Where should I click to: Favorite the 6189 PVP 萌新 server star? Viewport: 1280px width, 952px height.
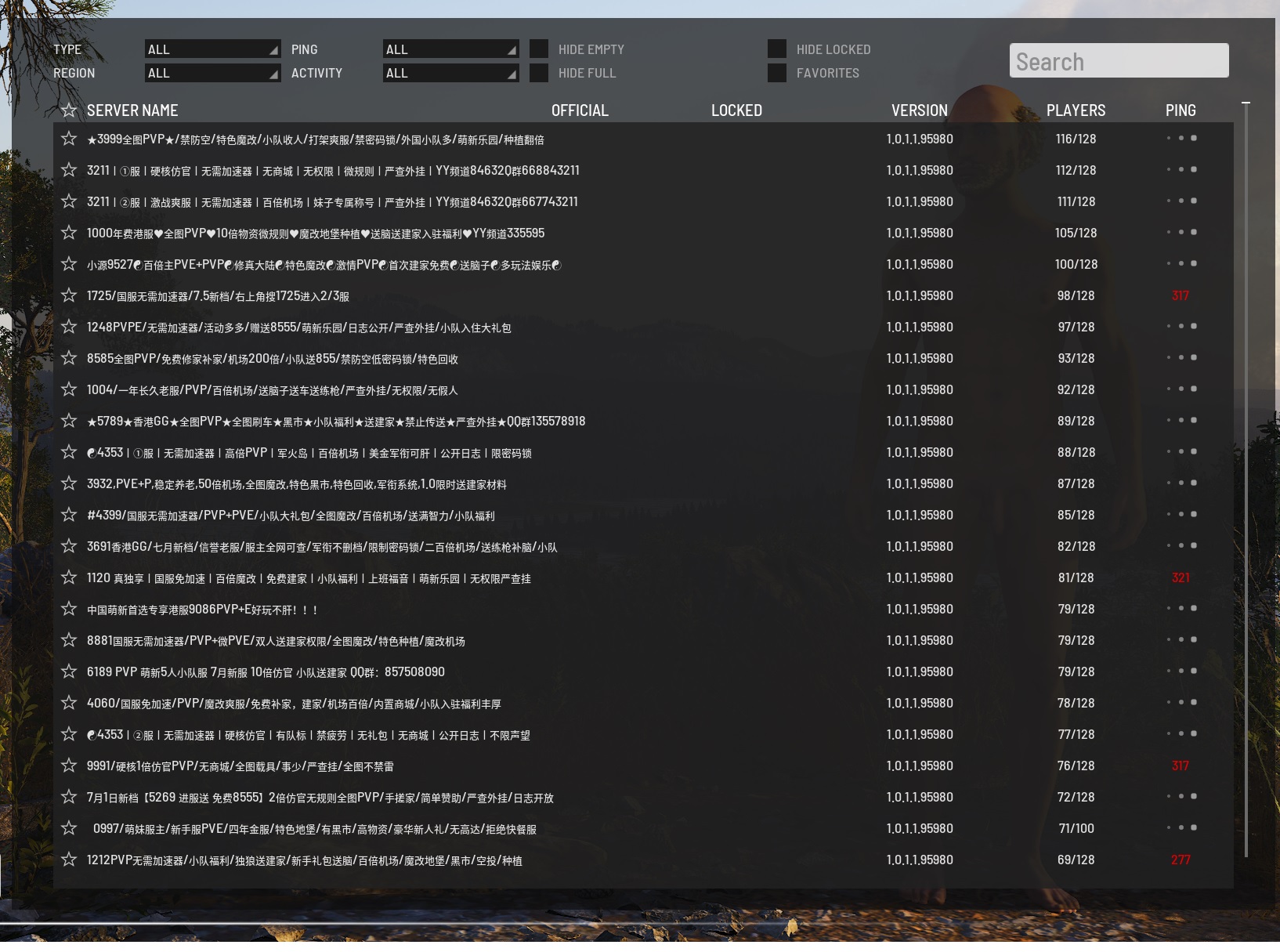(x=69, y=671)
